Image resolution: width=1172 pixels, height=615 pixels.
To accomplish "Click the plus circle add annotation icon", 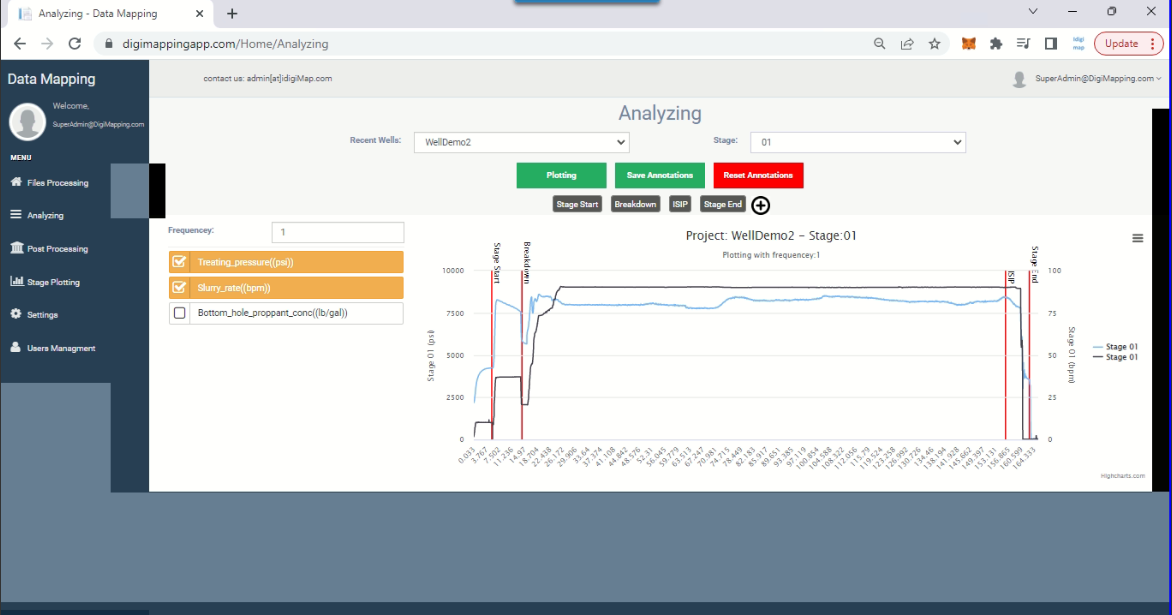I will click(761, 205).
